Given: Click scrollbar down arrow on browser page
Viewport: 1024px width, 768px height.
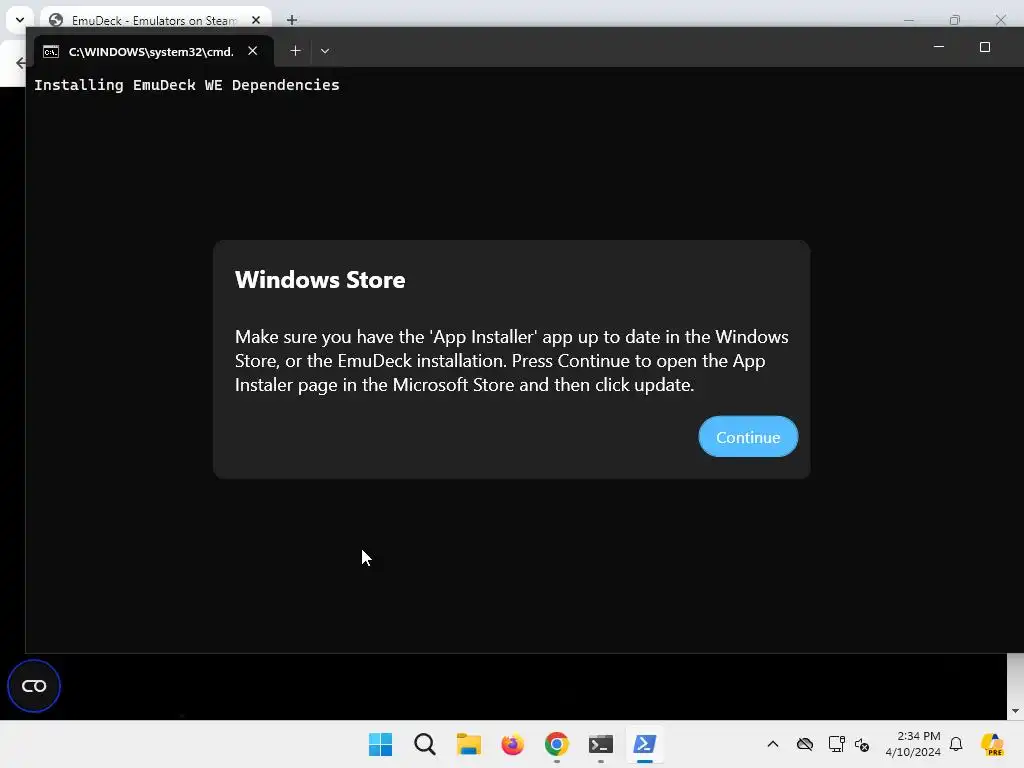Looking at the screenshot, I should point(1015,711).
